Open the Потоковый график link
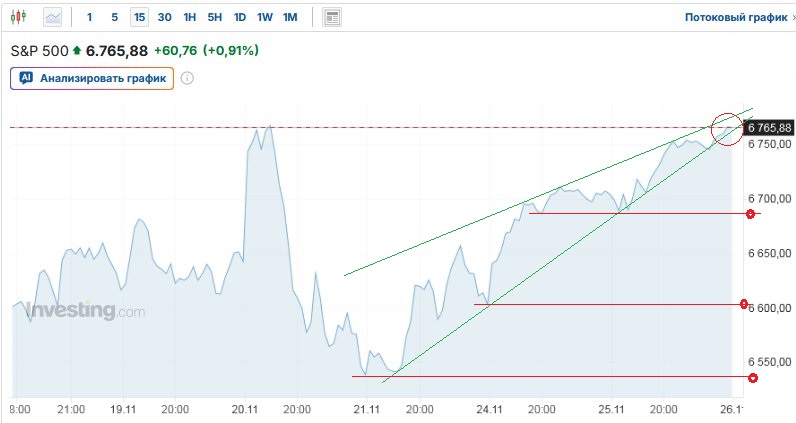Viewport: 796px width, 423px height. (x=729, y=17)
